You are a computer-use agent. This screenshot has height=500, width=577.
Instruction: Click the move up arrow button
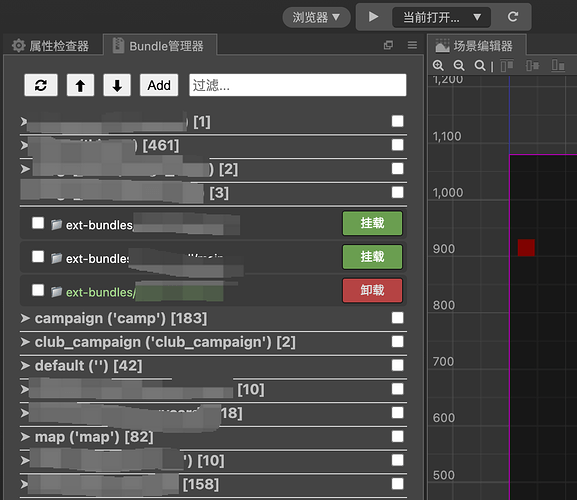click(80, 85)
